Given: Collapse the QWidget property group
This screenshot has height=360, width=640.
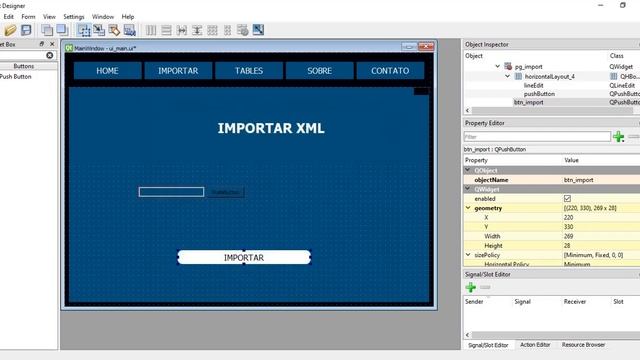Looking at the screenshot, I should (468, 189).
